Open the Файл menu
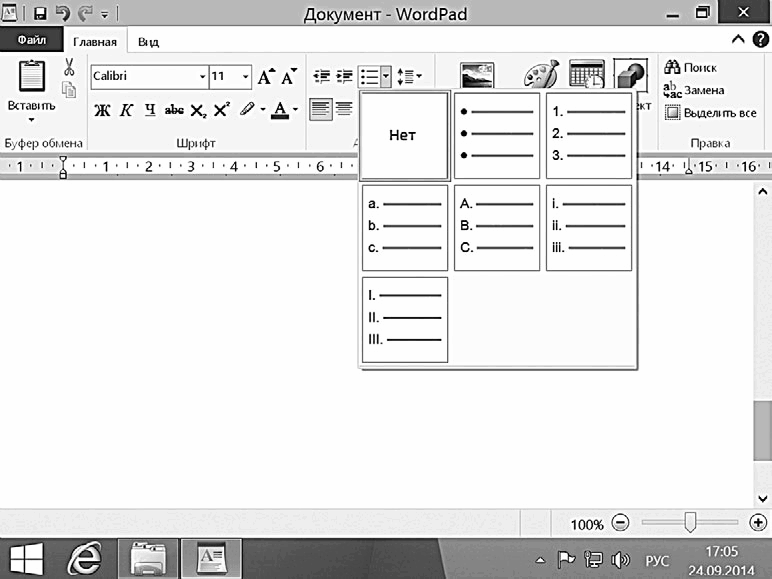This screenshot has width=772, height=579. coord(32,40)
